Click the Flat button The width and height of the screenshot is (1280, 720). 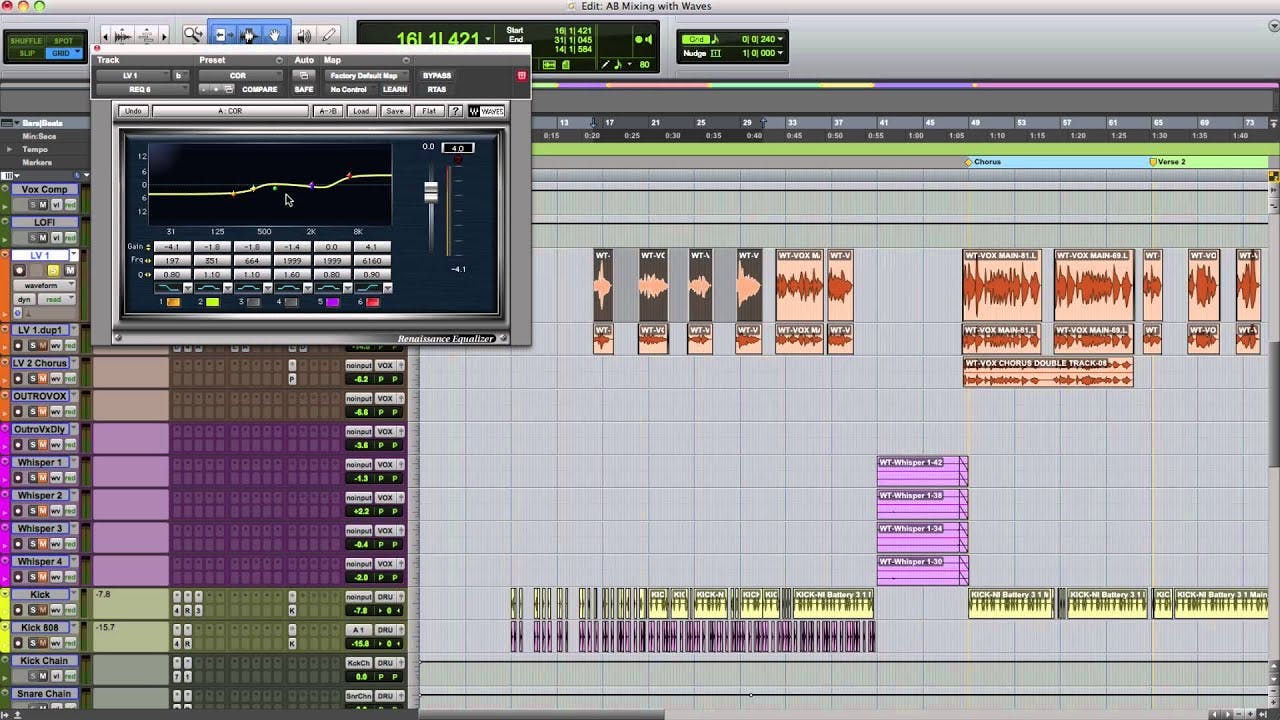coord(429,111)
